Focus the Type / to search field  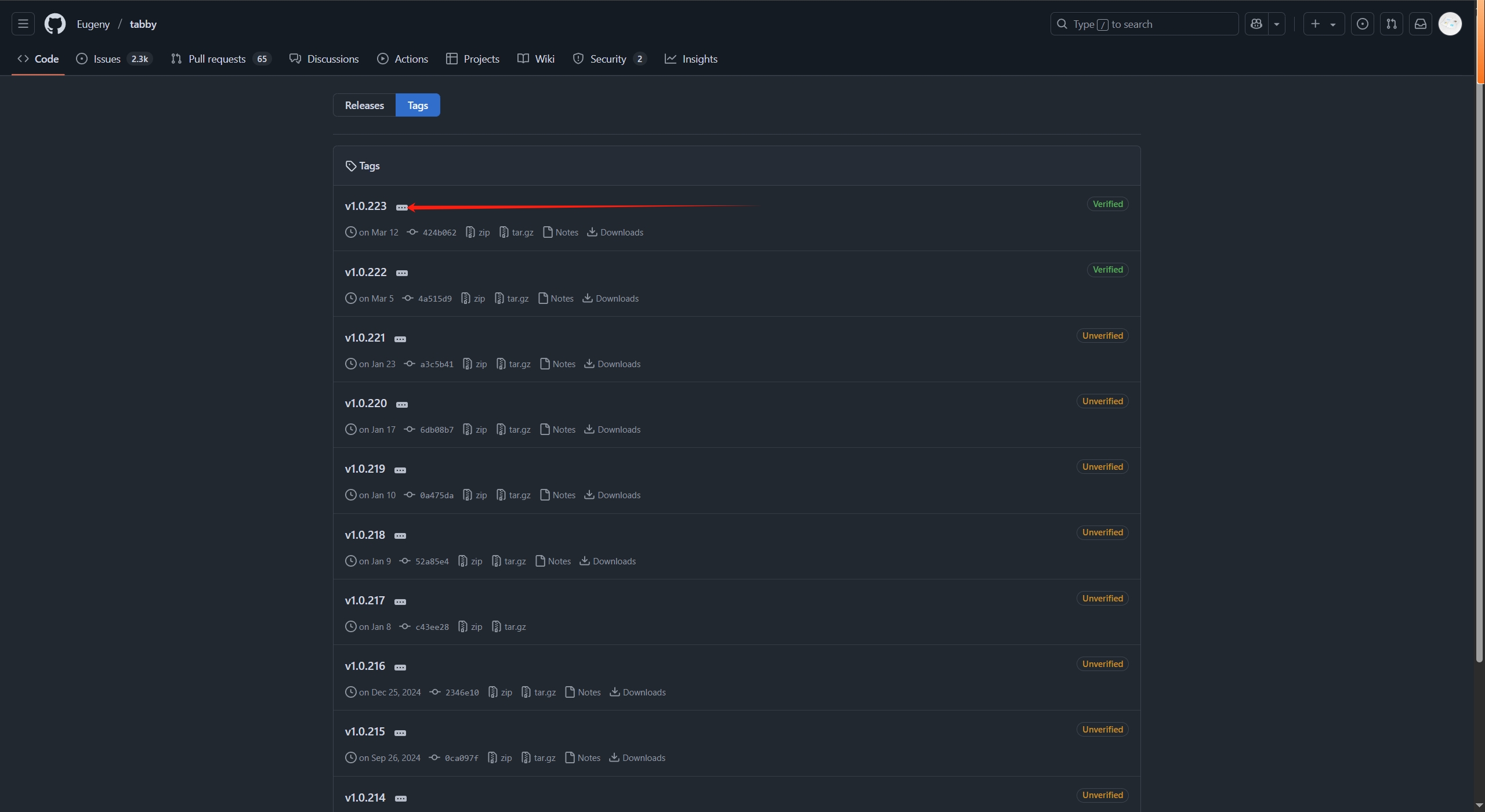pos(1144,24)
